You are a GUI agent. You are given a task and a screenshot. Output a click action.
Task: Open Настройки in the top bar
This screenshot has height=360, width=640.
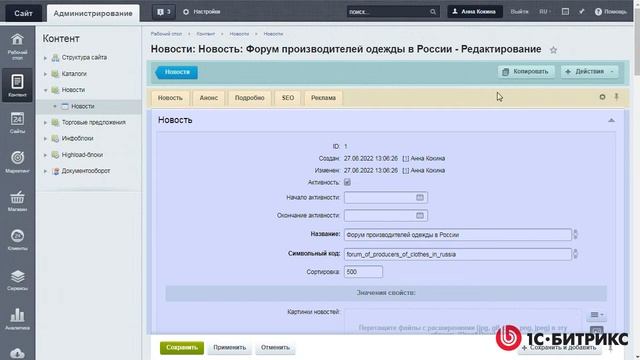coord(202,12)
